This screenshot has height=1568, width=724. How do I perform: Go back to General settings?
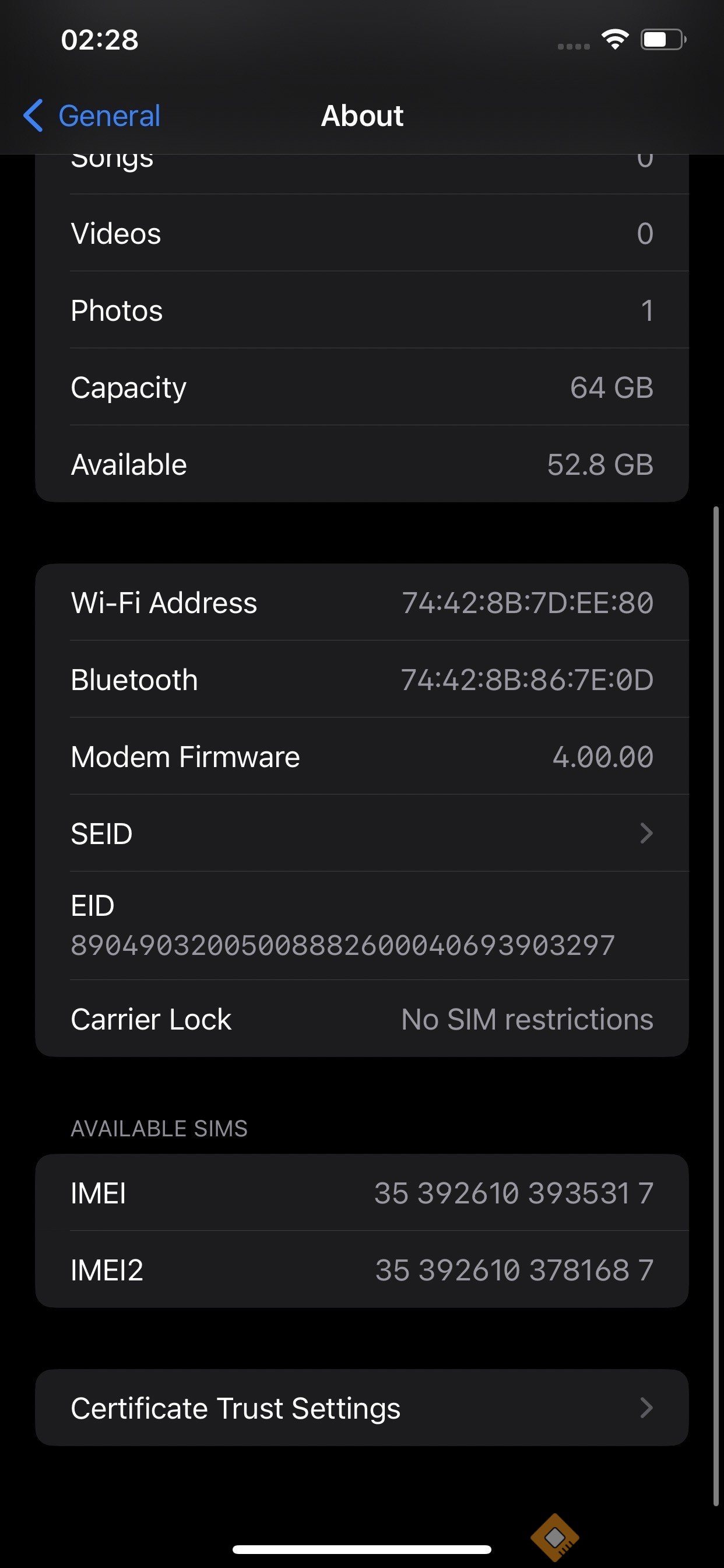110,116
